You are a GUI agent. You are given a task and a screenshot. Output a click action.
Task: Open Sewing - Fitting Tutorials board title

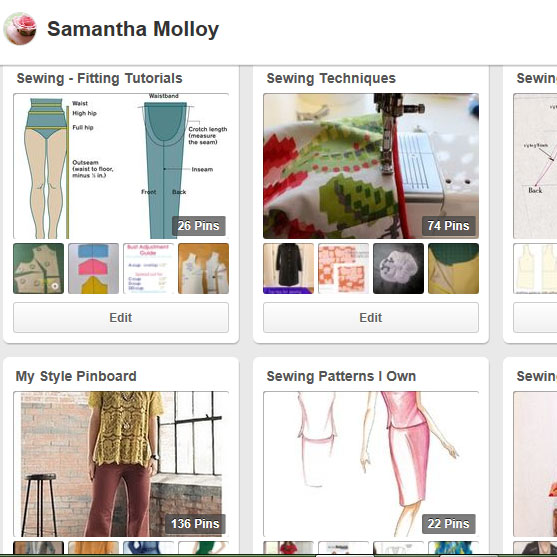(99, 79)
